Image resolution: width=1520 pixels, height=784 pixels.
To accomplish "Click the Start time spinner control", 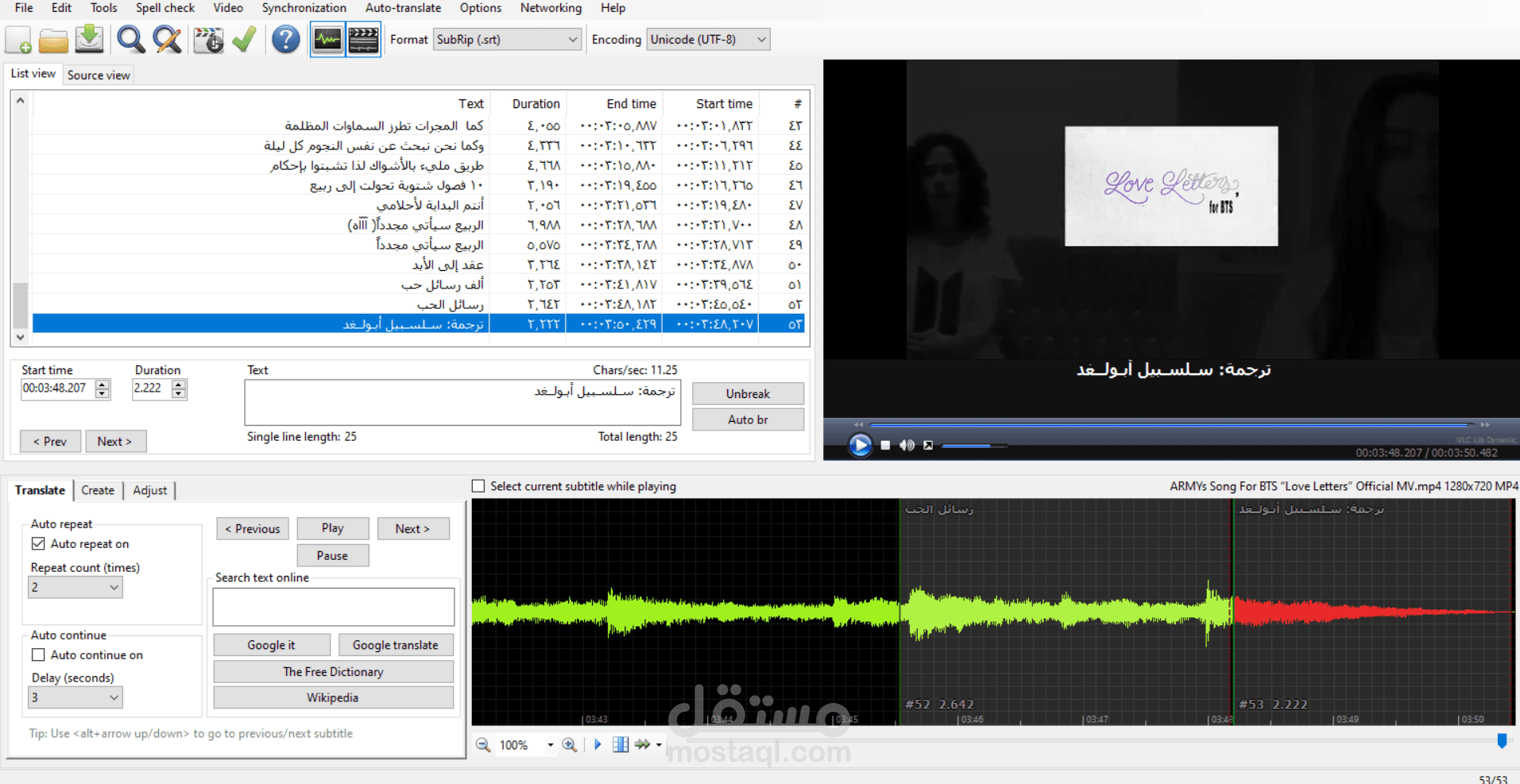I will pyautogui.click(x=102, y=388).
